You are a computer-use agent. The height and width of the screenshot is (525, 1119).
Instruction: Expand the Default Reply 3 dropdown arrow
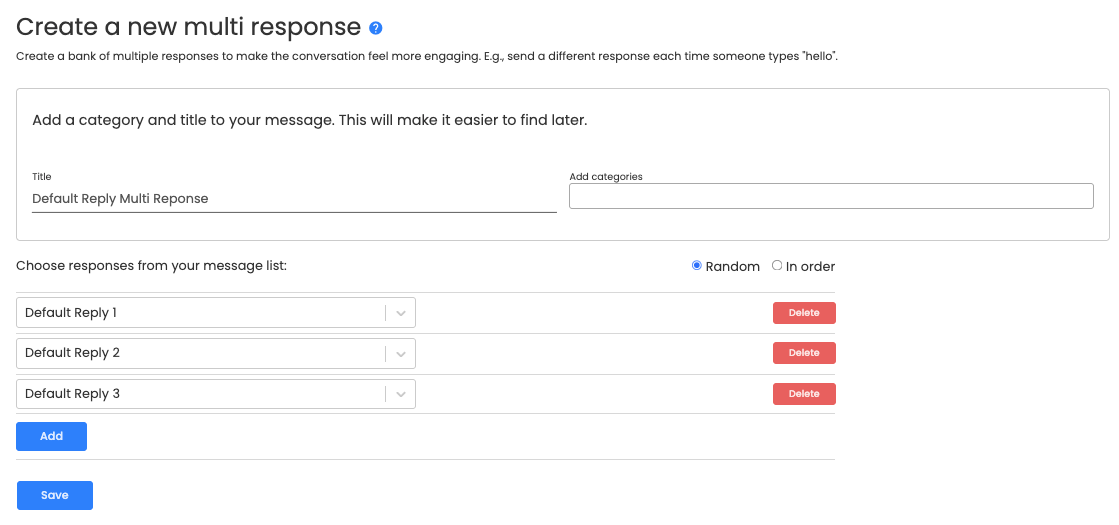point(401,394)
